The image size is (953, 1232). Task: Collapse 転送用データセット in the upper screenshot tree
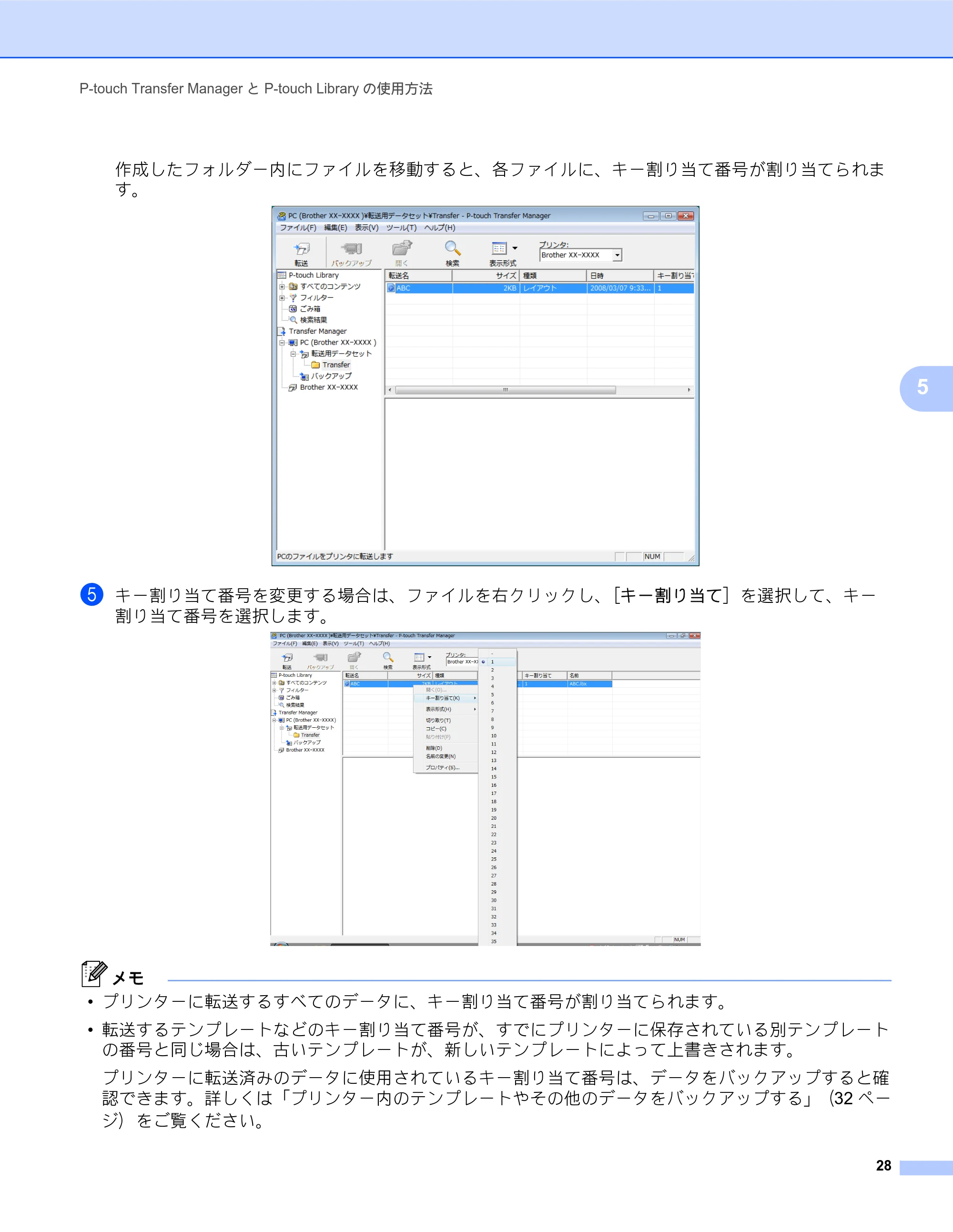click(293, 354)
